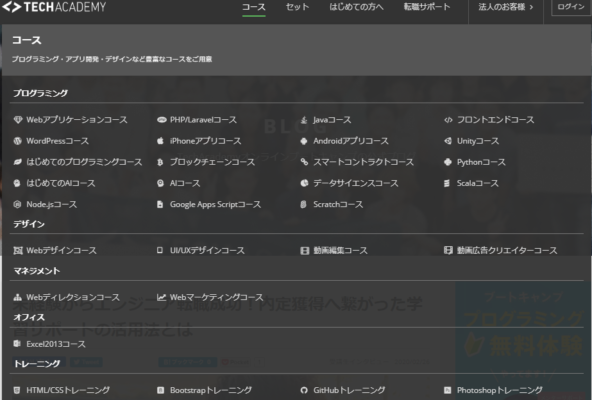Click the icon beside Webデザインコース
Image resolution: width=592 pixels, height=400 pixels.
click(18, 250)
